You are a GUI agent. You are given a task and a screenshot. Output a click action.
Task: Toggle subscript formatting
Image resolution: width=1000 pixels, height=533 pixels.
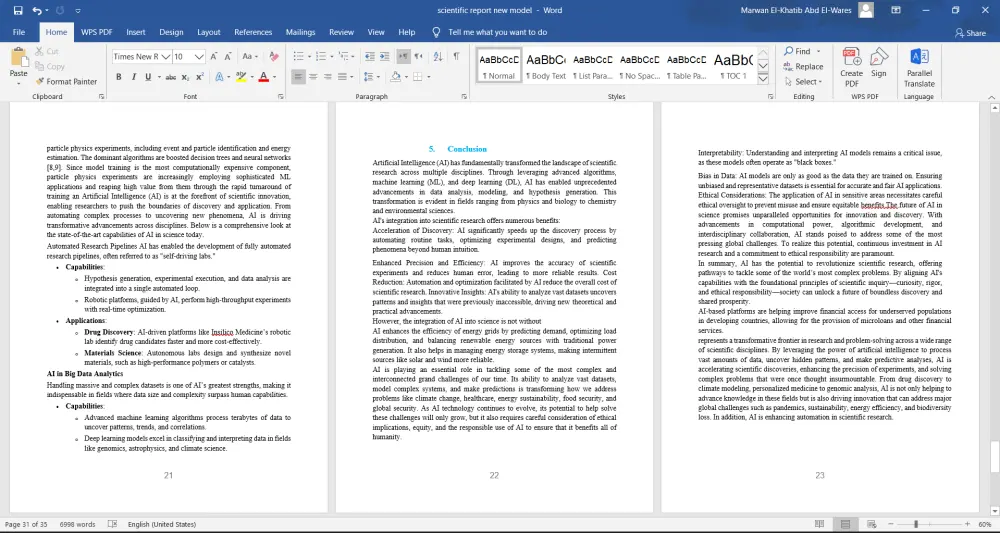186,77
